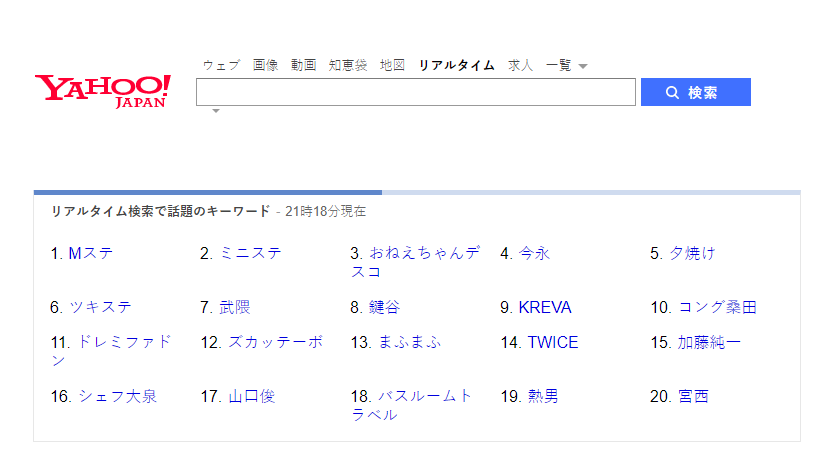The height and width of the screenshot is (472, 836).
Task: Open trending keyword TWICE
Action: pos(553,342)
